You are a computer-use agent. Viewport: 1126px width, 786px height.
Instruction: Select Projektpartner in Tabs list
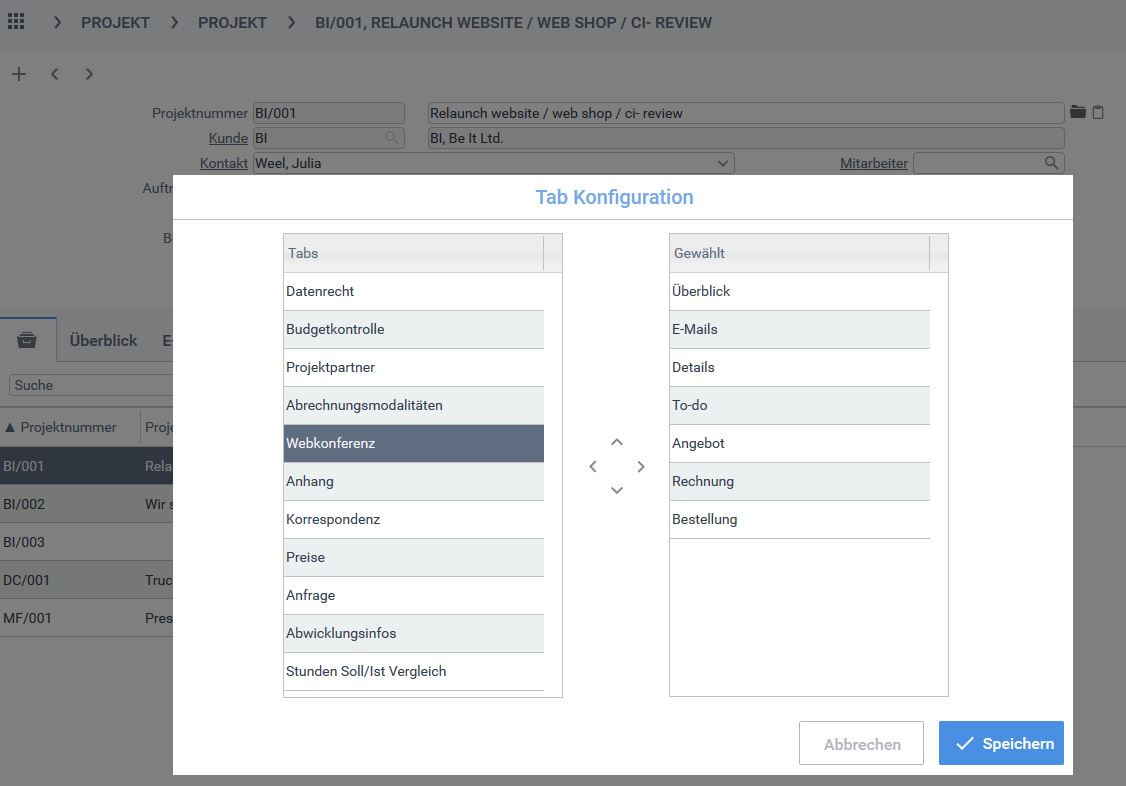click(x=414, y=368)
